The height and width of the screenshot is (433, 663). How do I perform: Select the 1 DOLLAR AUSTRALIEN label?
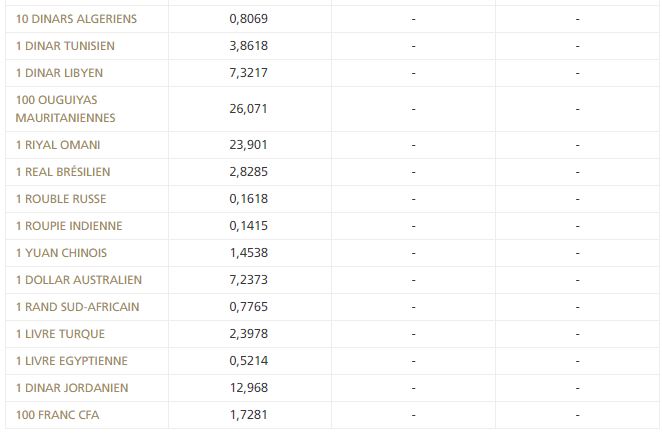click(79, 280)
